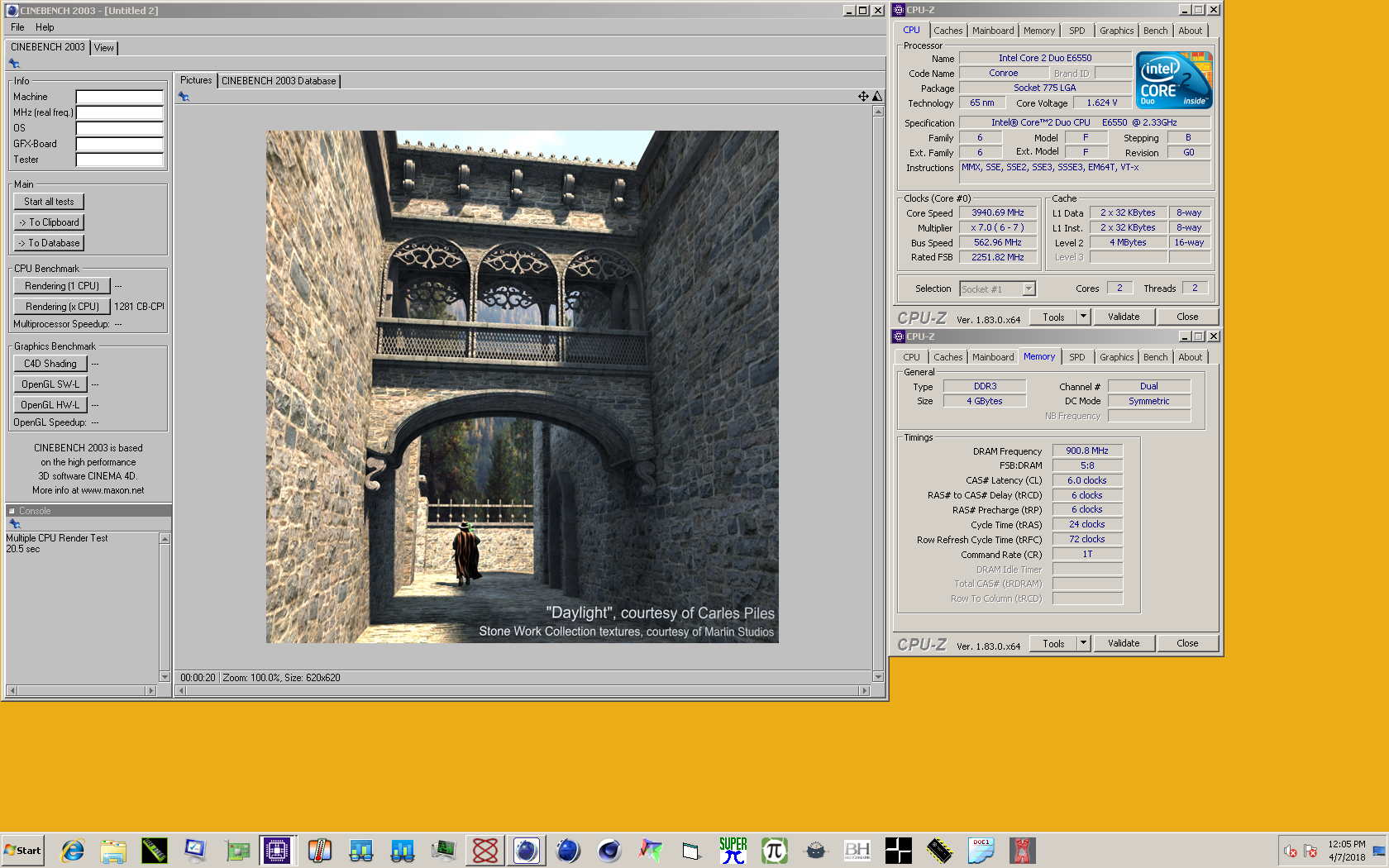The height and width of the screenshot is (868, 1389).
Task: Click the red knot pattern taskbar icon
Action: (485, 850)
